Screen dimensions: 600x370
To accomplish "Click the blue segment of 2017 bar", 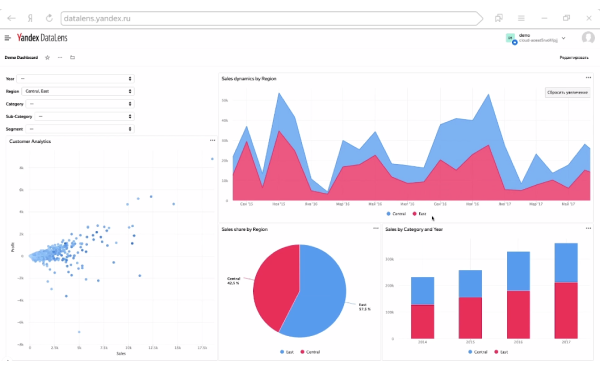I will [566, 262].
